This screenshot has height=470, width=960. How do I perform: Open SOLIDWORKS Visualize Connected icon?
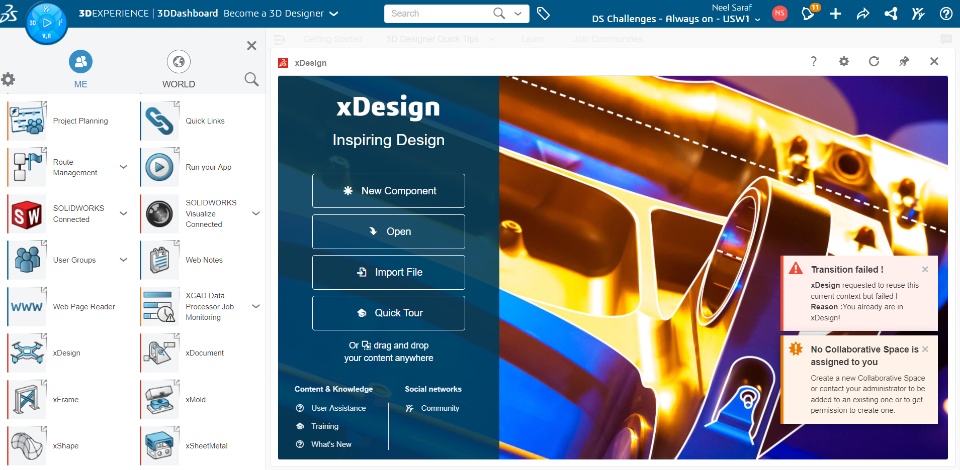[x=160, y=214]
